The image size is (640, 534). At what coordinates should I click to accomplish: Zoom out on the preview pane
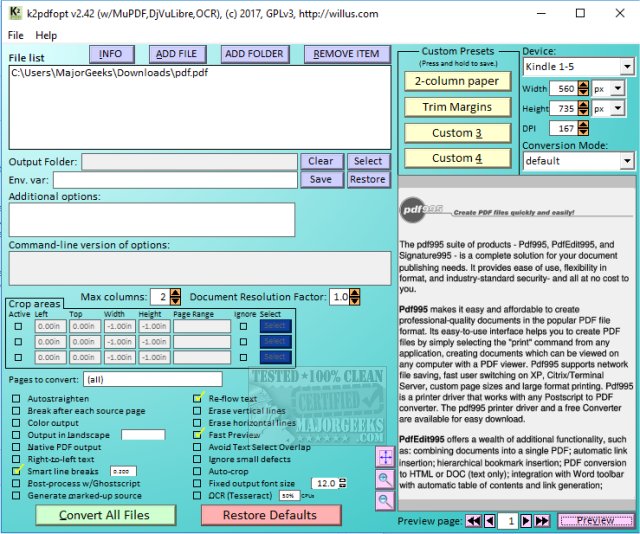coord(385,501)
